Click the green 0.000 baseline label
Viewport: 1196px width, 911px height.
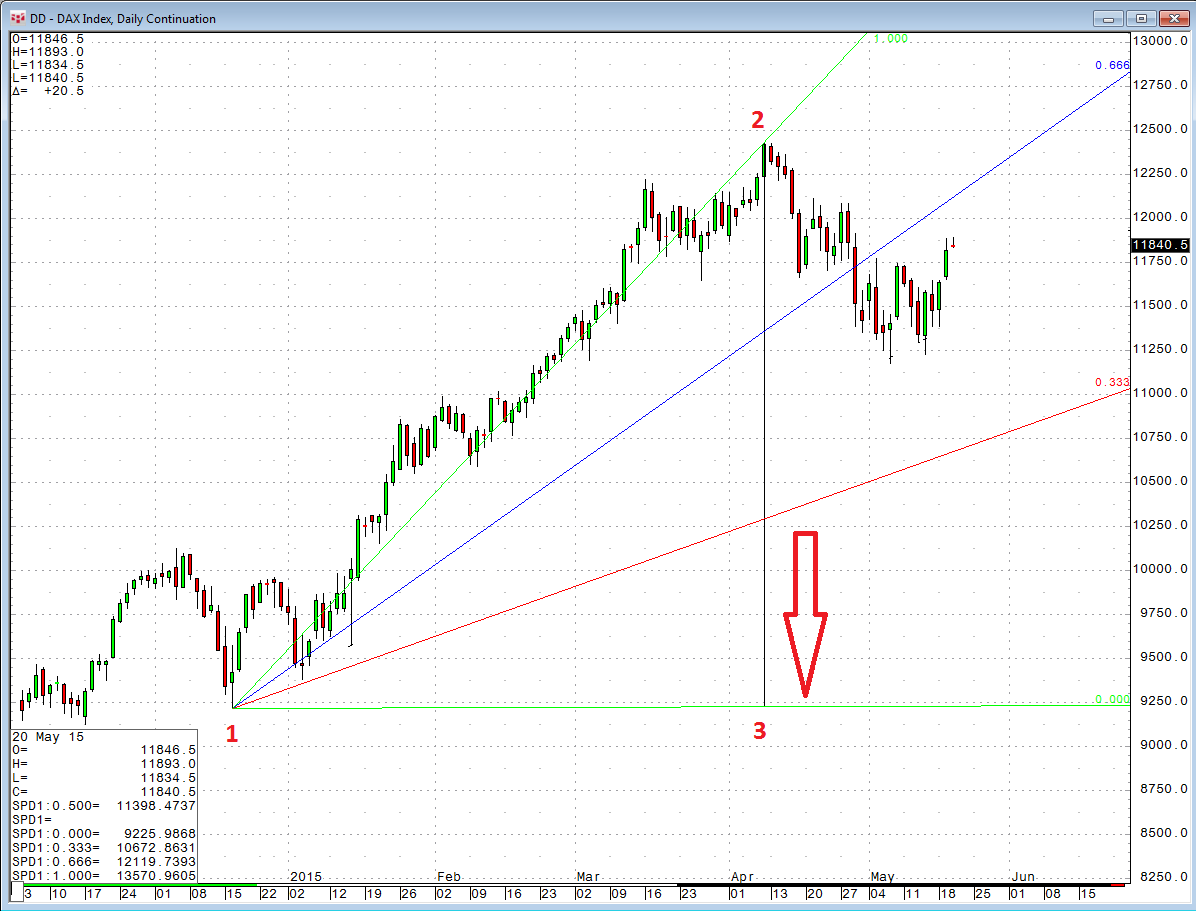click(1111, 699)
